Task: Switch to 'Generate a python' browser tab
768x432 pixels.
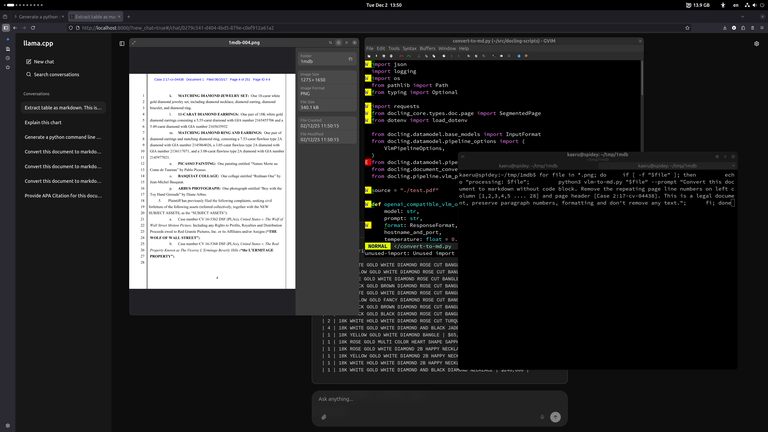Action: pos(40,17)
